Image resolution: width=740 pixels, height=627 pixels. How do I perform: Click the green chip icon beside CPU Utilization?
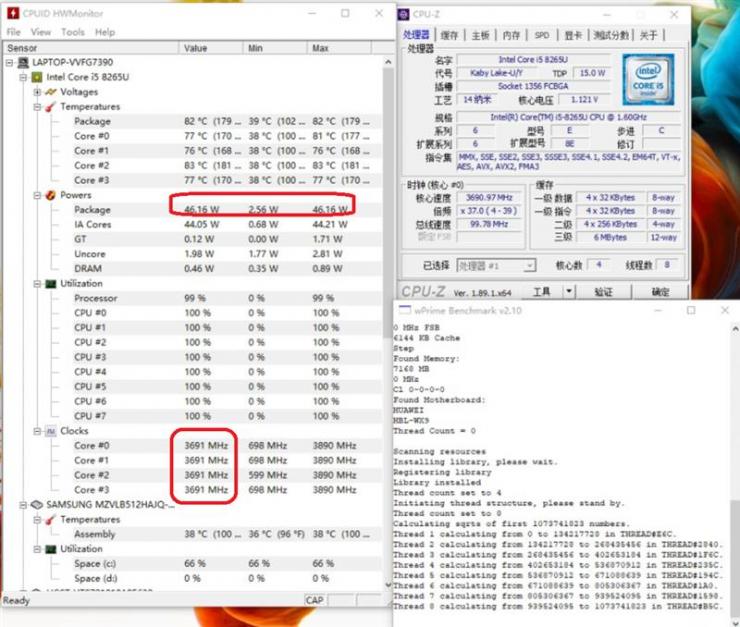click(50, 284)
